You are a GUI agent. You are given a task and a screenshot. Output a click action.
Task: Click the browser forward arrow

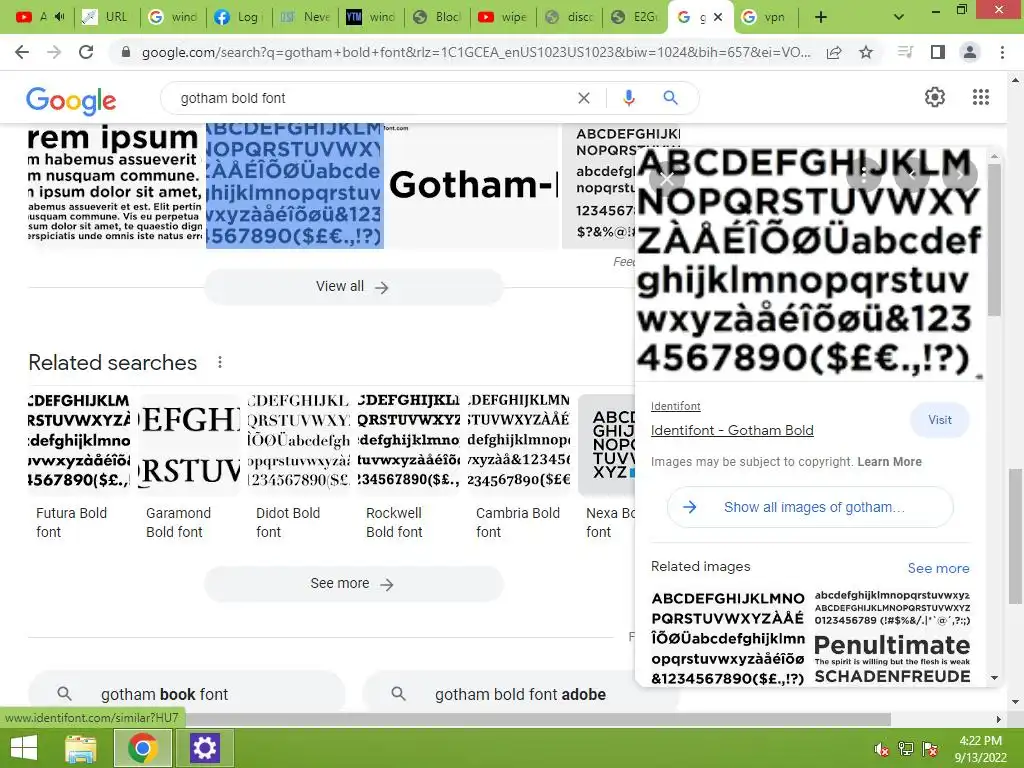pos(54,52)
